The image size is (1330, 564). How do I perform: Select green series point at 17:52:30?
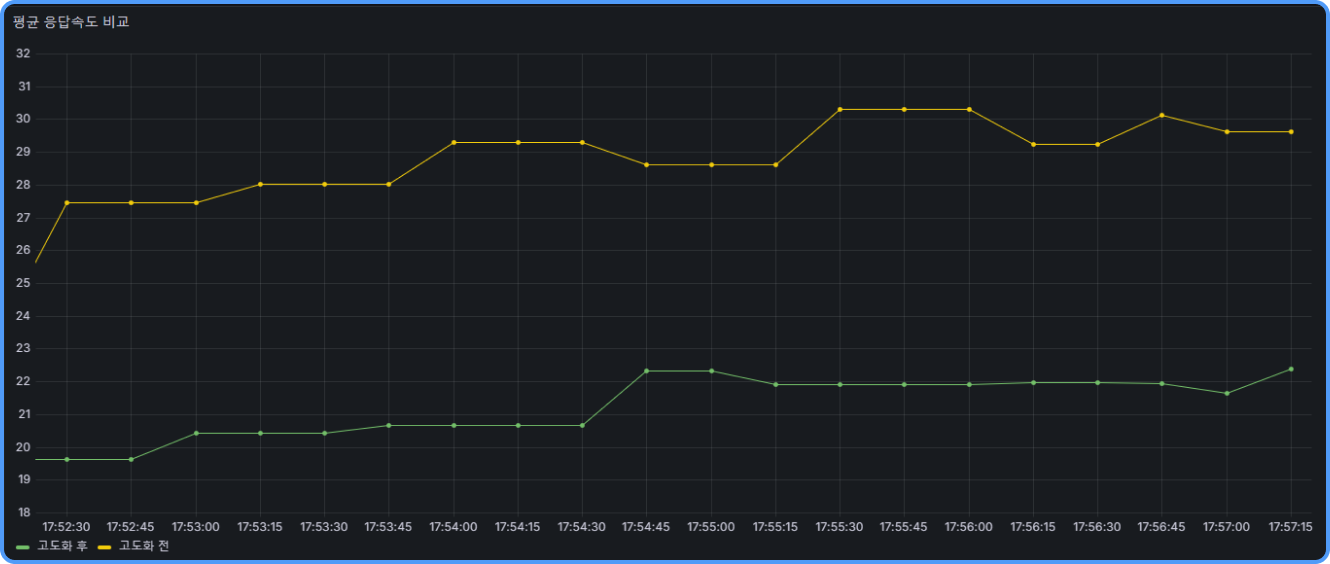(67, 460)
